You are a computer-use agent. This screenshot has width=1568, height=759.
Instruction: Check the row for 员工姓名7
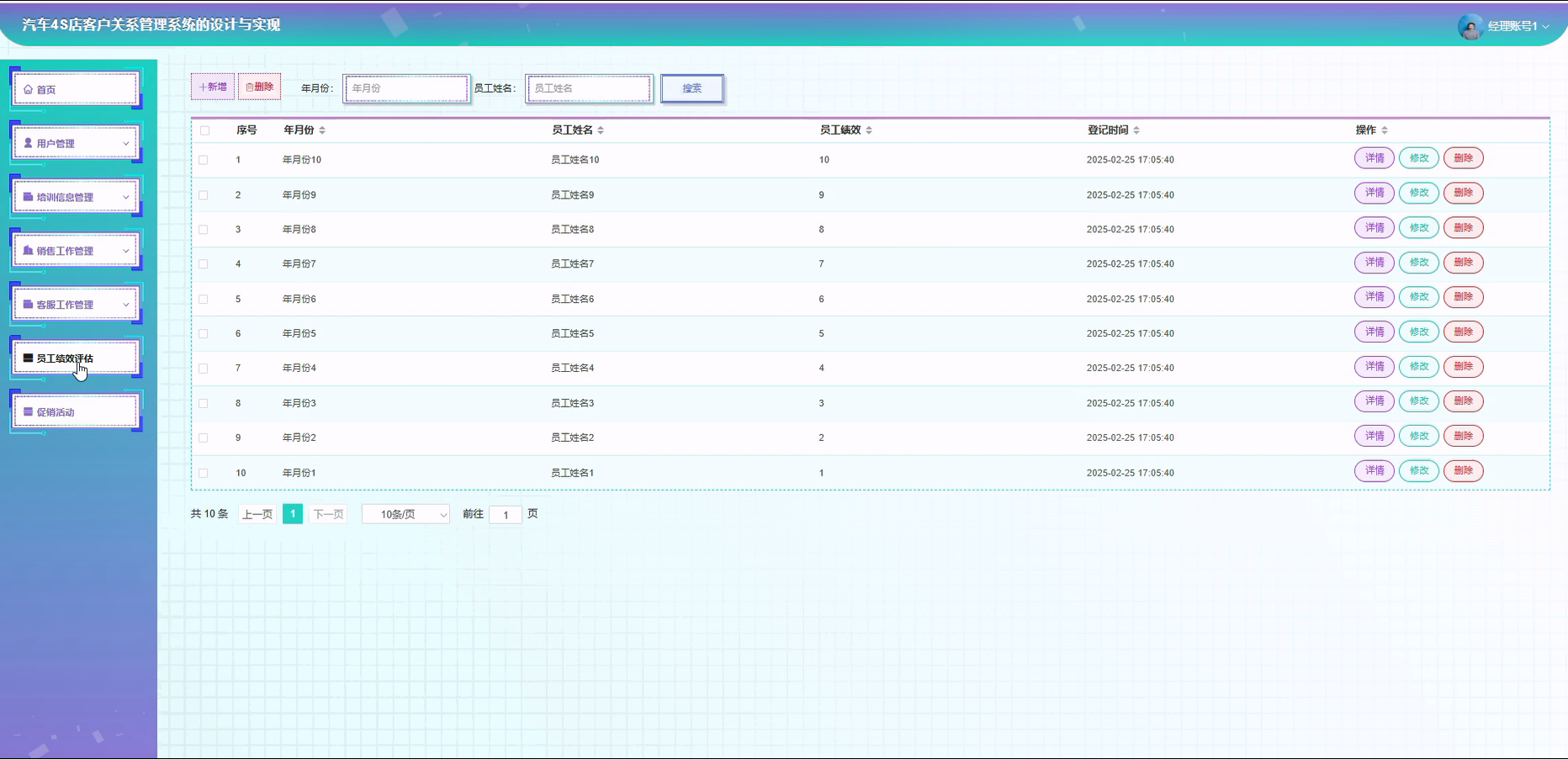click(x=204, y=264)
